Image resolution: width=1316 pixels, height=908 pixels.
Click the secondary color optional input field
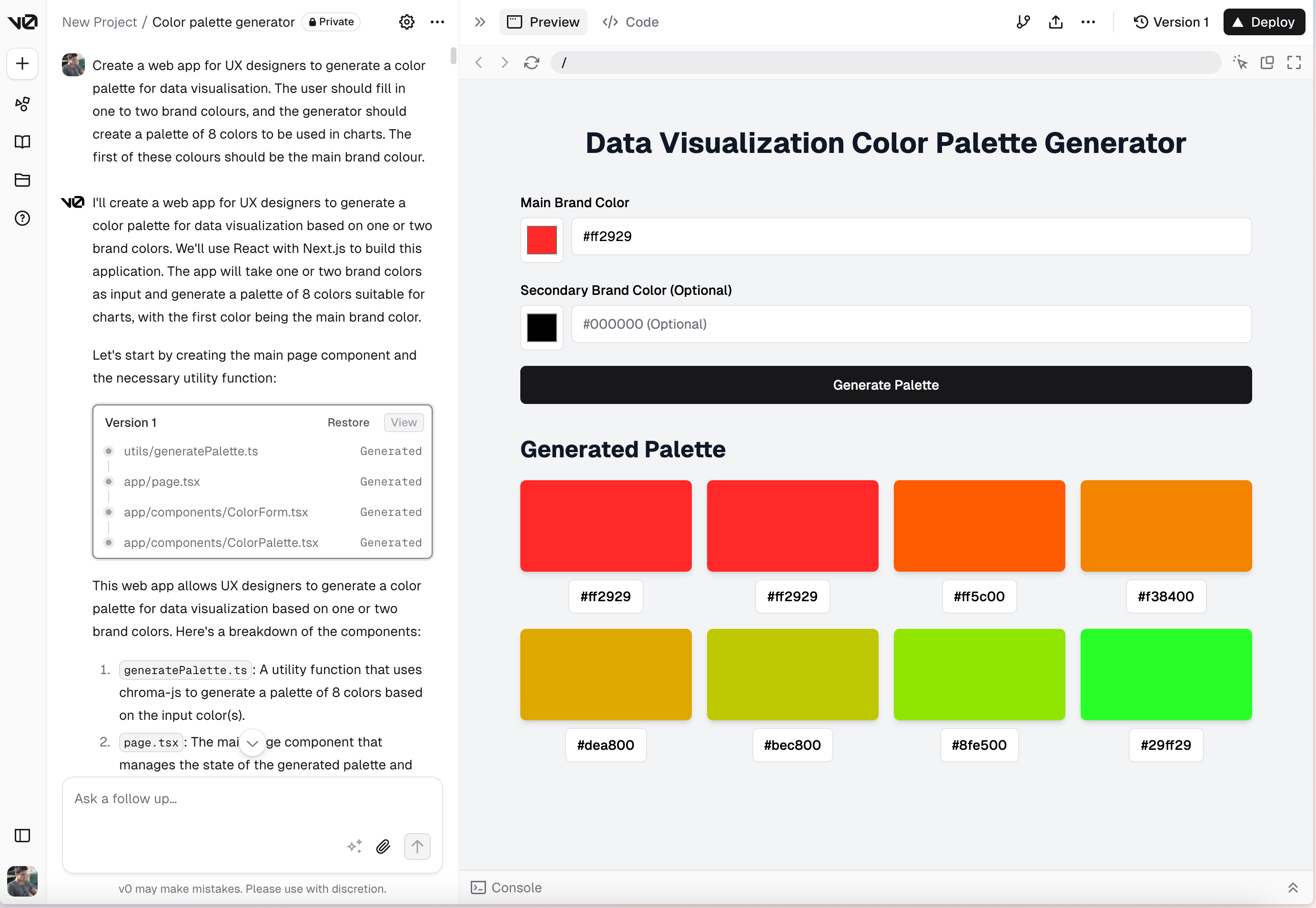[x=911, y=324]
